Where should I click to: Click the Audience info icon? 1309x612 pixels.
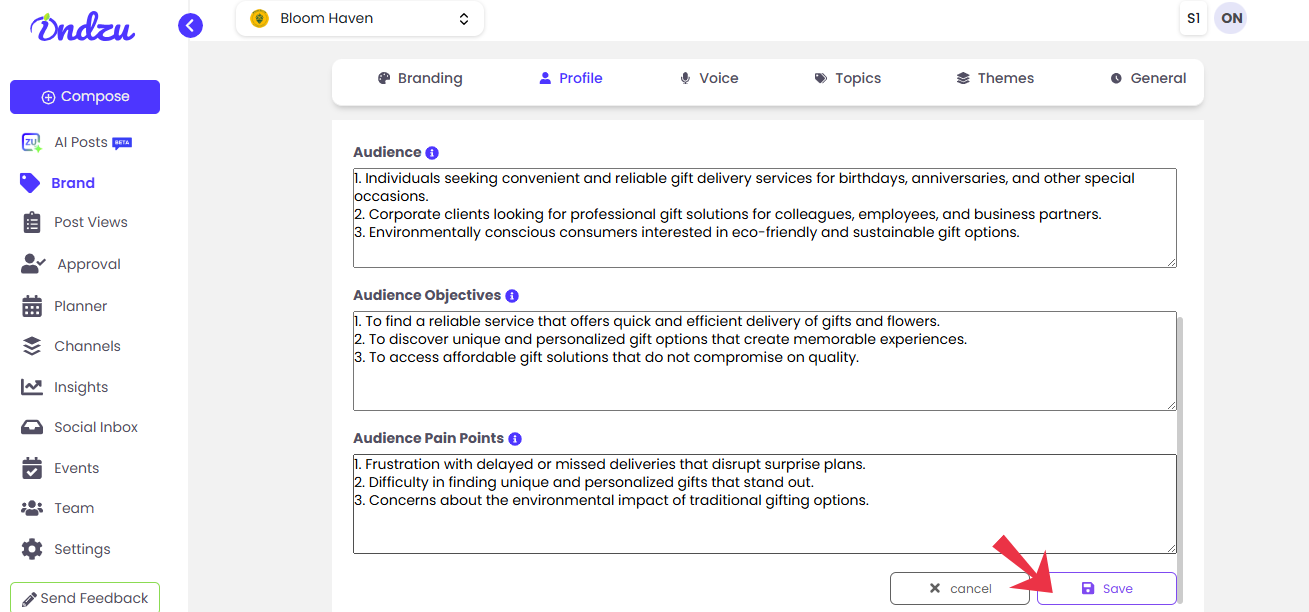coord(432,153)
